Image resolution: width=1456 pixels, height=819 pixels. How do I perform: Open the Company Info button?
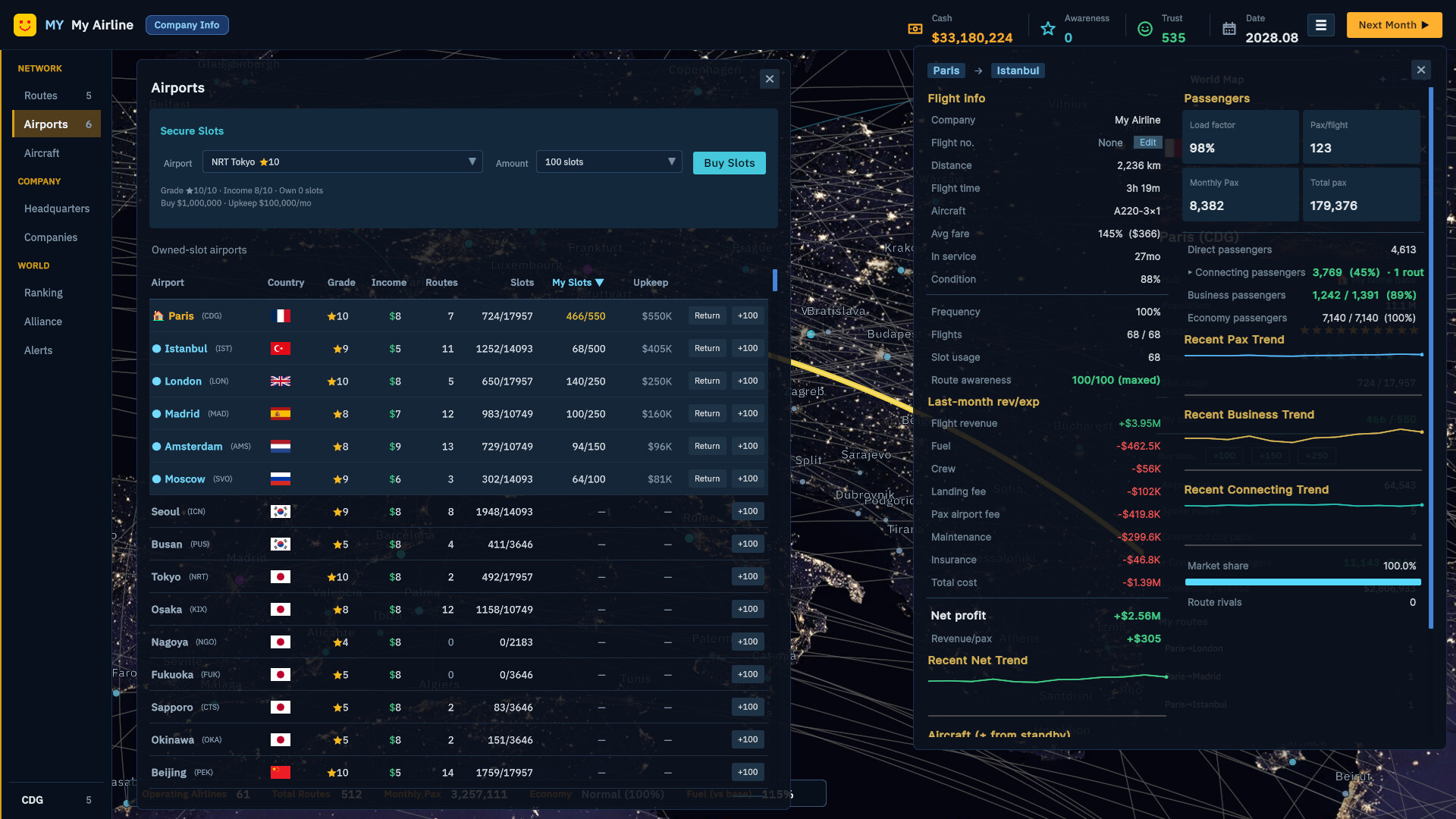coord(187,25)
